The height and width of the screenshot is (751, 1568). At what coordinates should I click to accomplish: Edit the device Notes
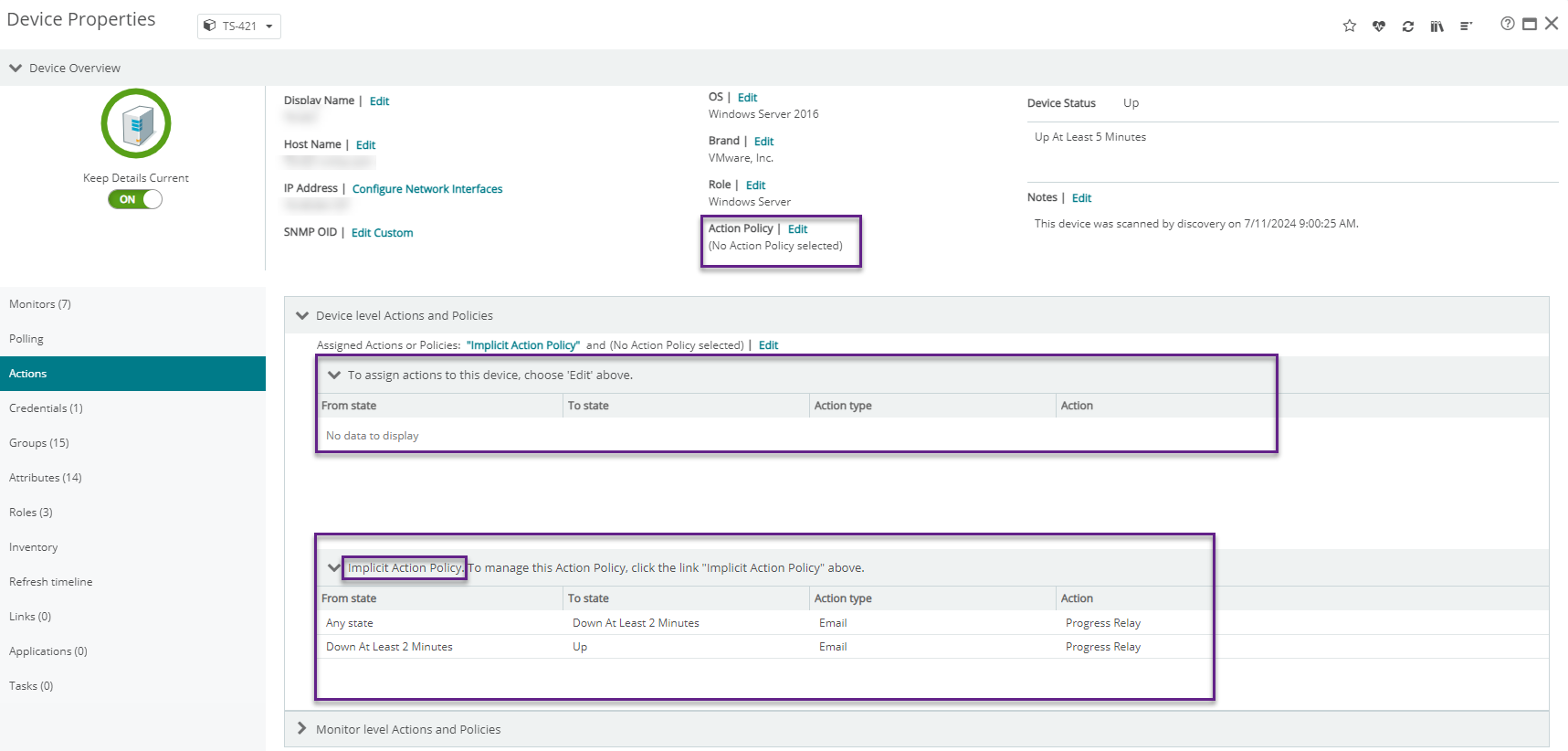click(x=1081, y=198)
